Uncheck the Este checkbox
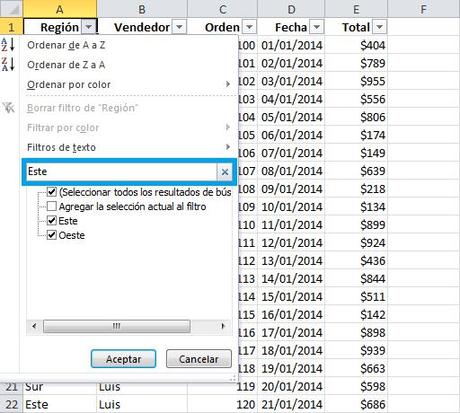 pyautogui.click(x=52, y=221)
